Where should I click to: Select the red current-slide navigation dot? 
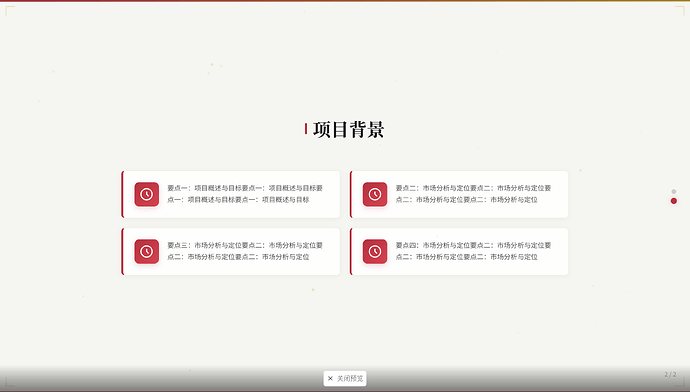pos(674,201)
